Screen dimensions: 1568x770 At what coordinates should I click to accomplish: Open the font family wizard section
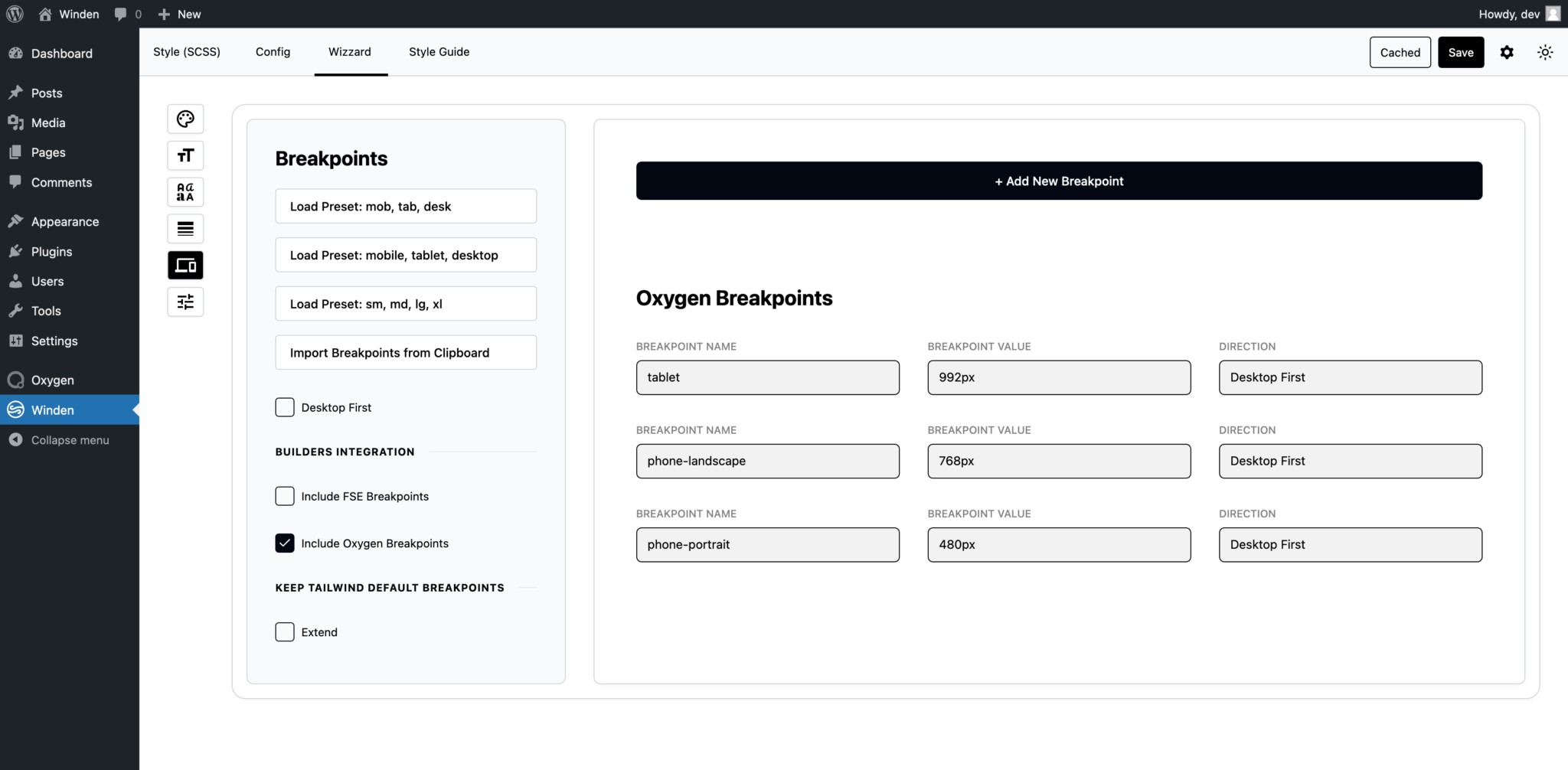pos(185,192)
